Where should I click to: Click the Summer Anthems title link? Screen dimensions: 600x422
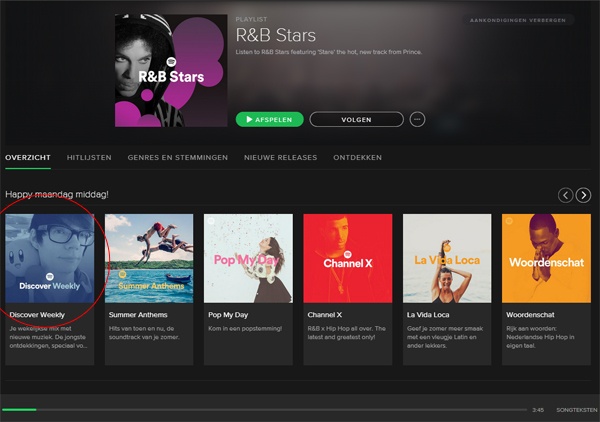tap(138, 315)
